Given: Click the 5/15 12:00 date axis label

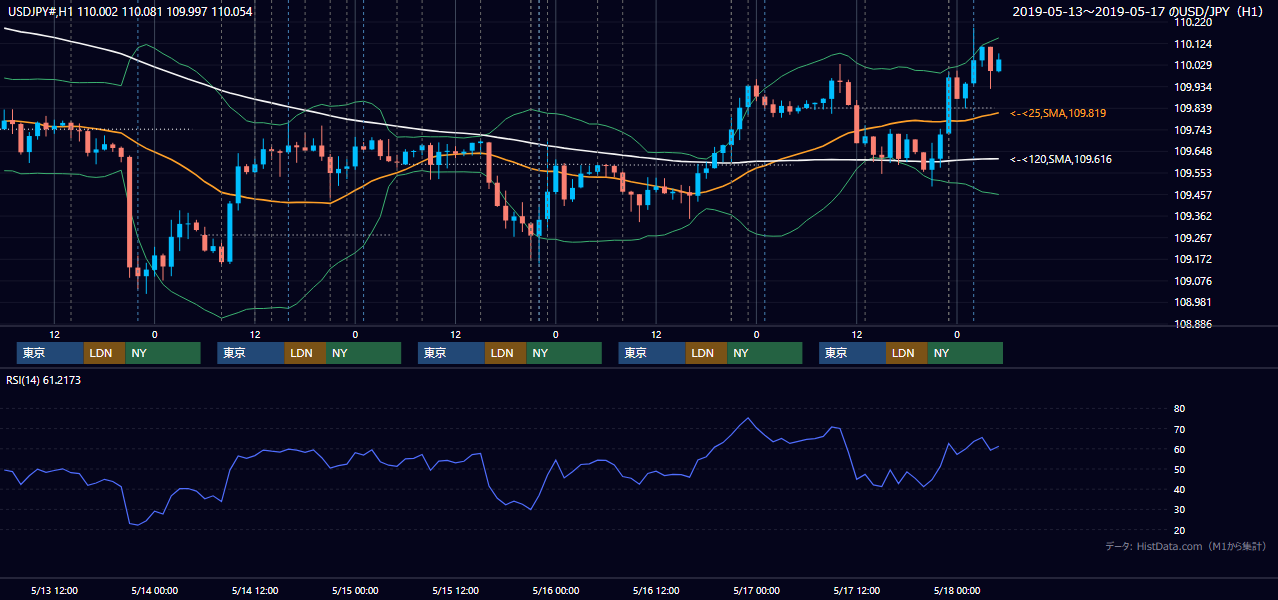Looking at the screenshot, I should tap(456, 590).
